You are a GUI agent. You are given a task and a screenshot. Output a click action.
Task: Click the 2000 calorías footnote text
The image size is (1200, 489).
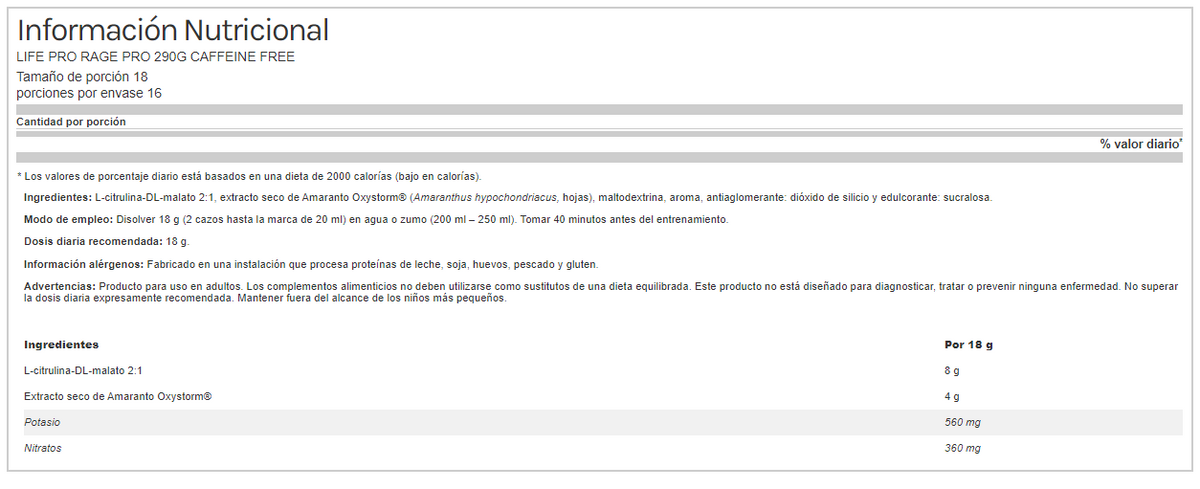250,176
